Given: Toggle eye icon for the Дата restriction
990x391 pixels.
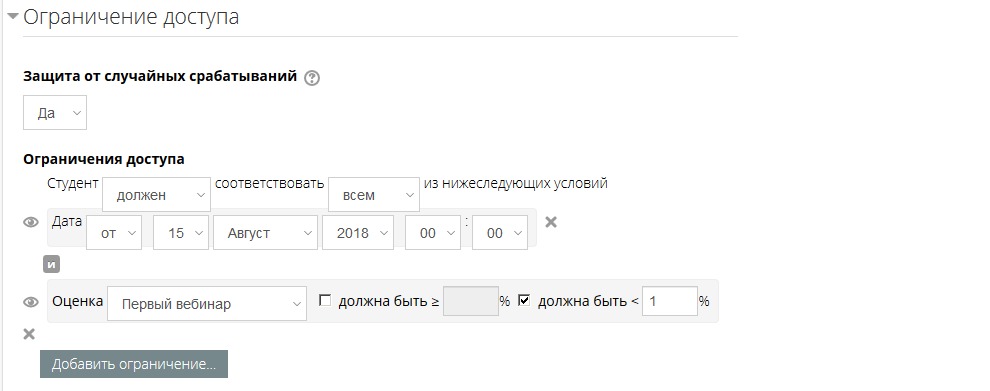Looking at the screenshot, I should tap(31, 222).
